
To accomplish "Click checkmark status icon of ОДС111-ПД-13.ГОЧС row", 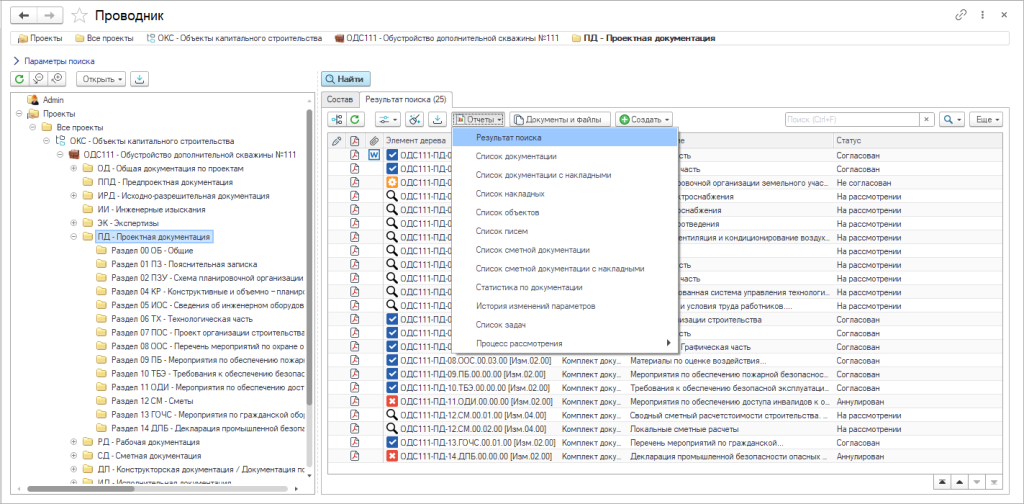I will [x=392, y=442].
